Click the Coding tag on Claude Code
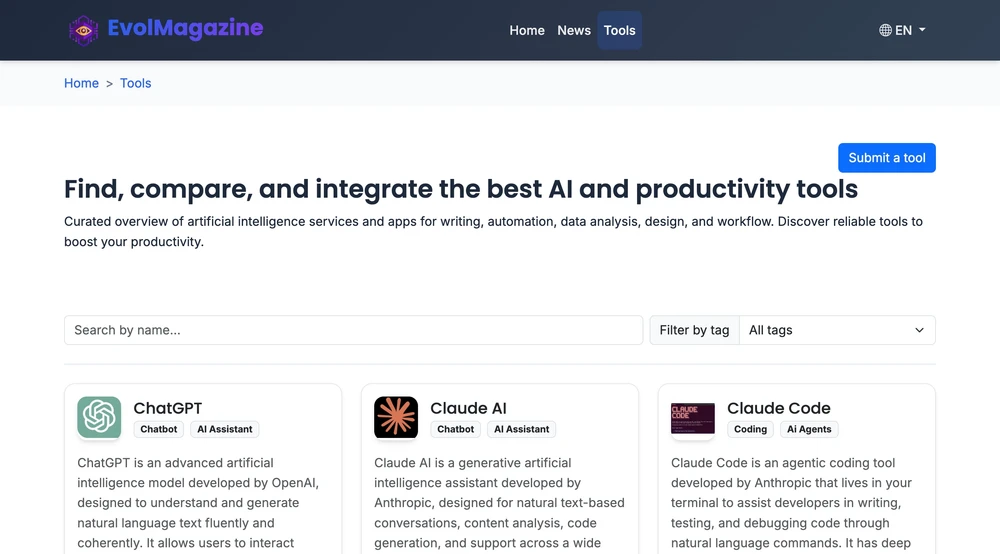 point(750,429)
